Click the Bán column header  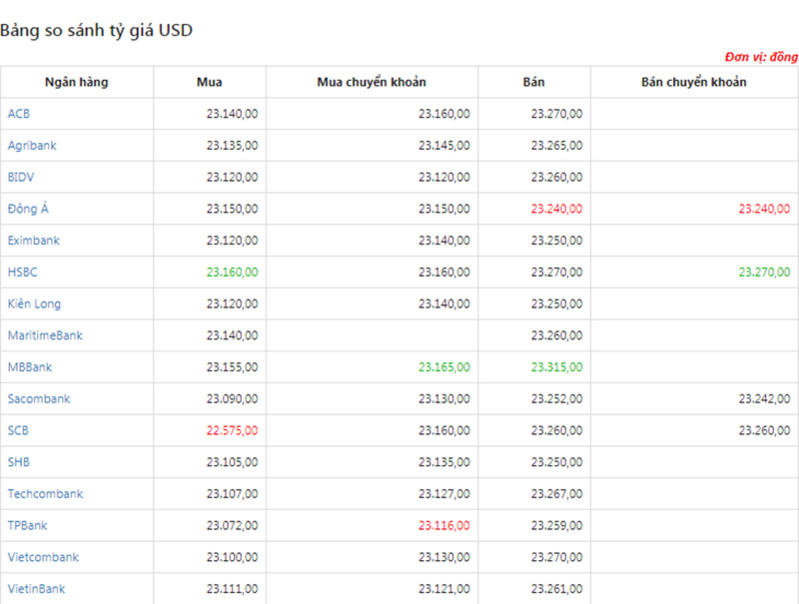point(534,82)
